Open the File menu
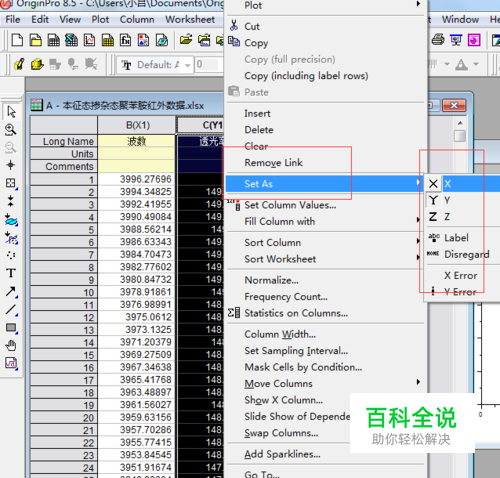The height and width of the screenshot is (478, 500). (13, 19)
